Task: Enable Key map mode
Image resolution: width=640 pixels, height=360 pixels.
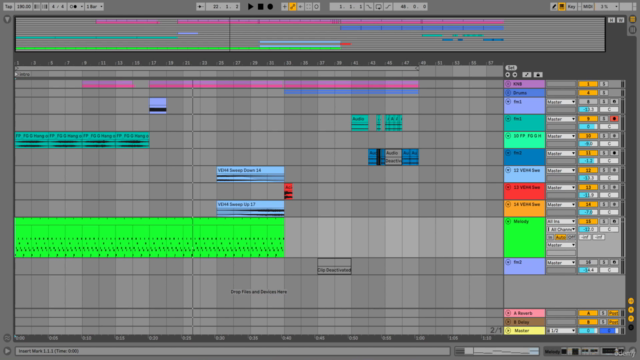Action: [x=571, y=7]
